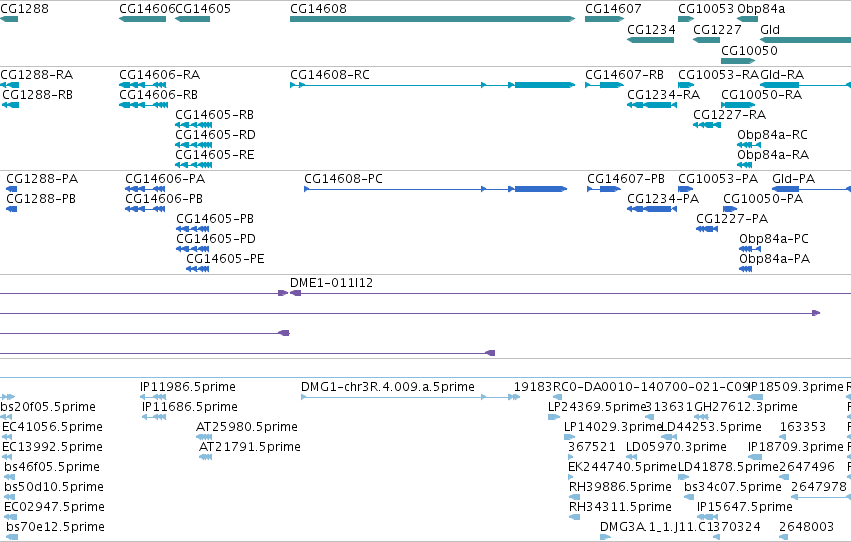Select the Gld-PA protein label
Screen dimensions: 851x542
[793, 179]
